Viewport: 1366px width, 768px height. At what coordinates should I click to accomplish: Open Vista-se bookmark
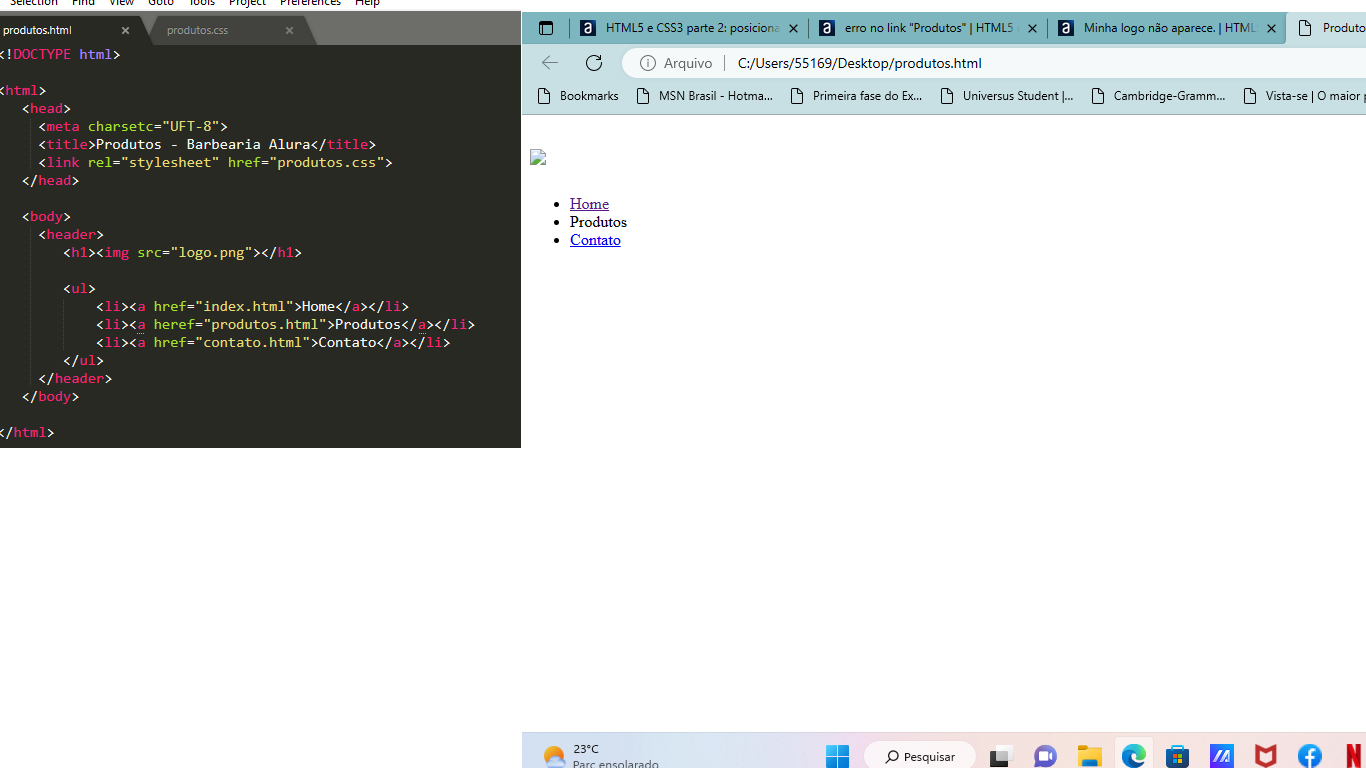1302,96
